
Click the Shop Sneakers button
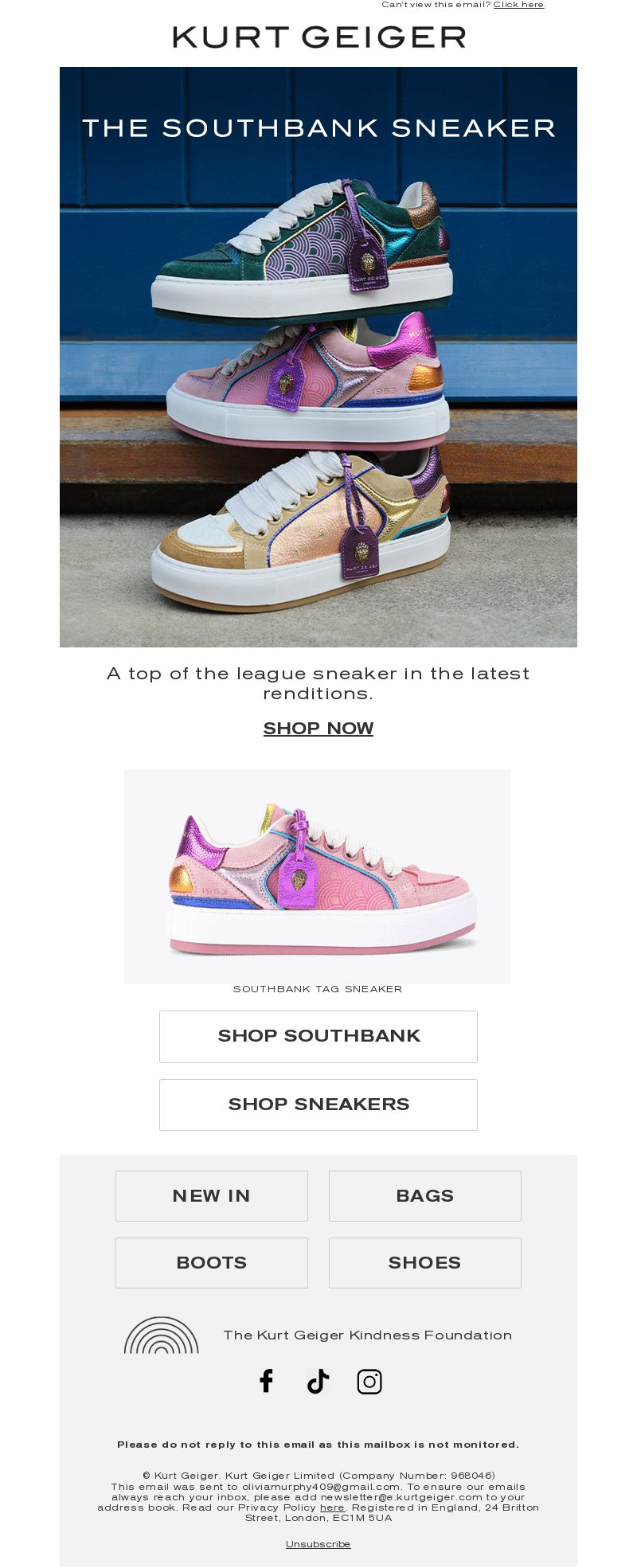pos(318,1105)
